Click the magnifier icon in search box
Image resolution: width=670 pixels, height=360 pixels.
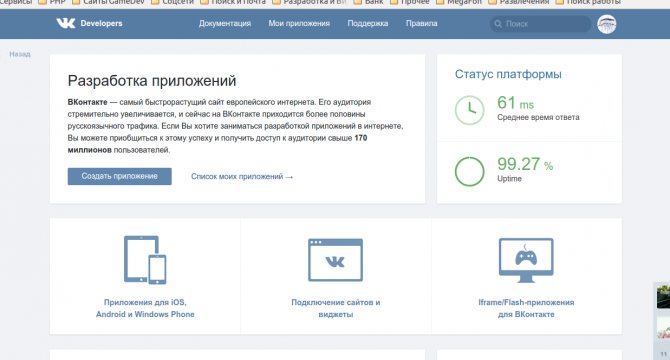point(498,24)
